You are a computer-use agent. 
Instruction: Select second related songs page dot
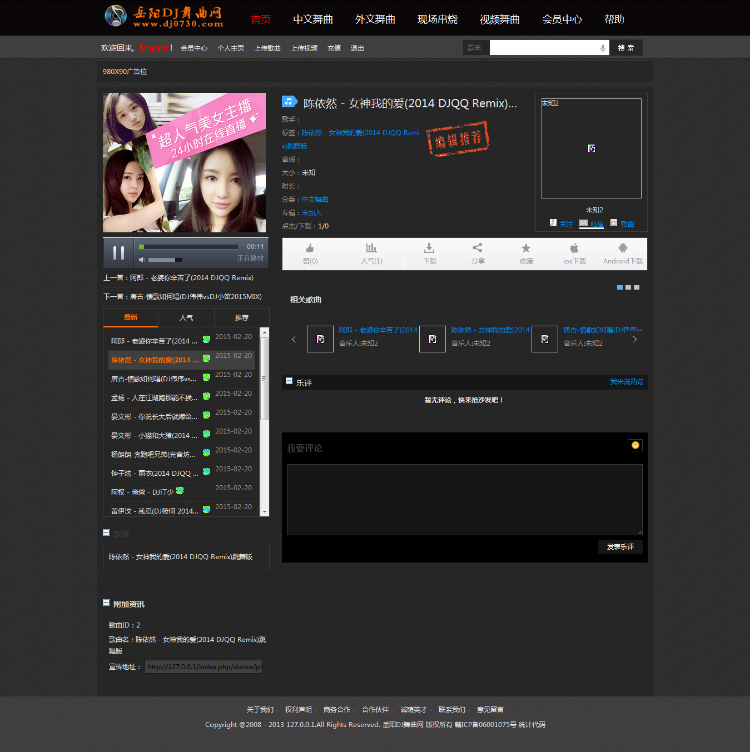pyautogui.click(x=628, y=287)
